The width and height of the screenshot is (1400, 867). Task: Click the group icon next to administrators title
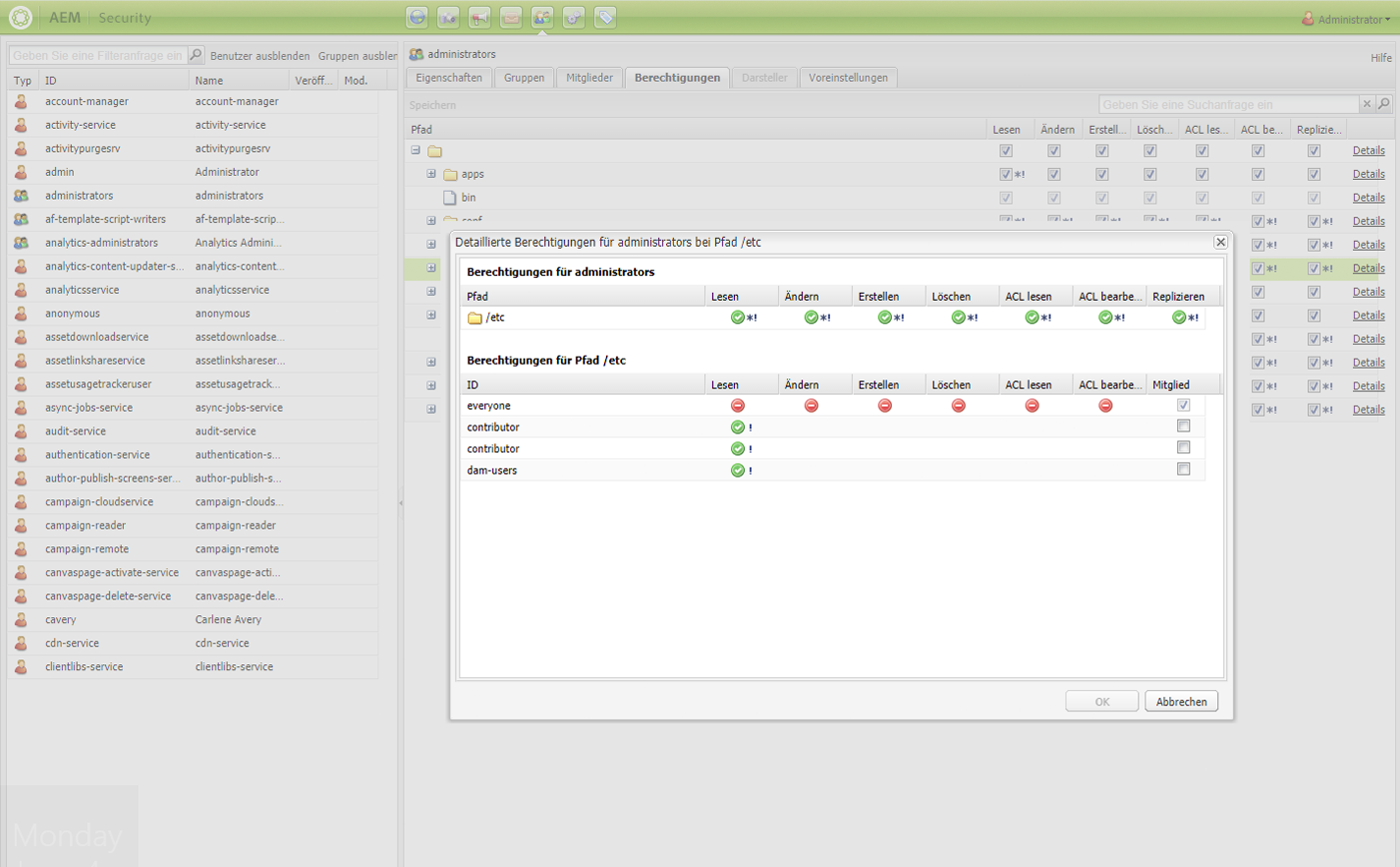pos(416,54)
